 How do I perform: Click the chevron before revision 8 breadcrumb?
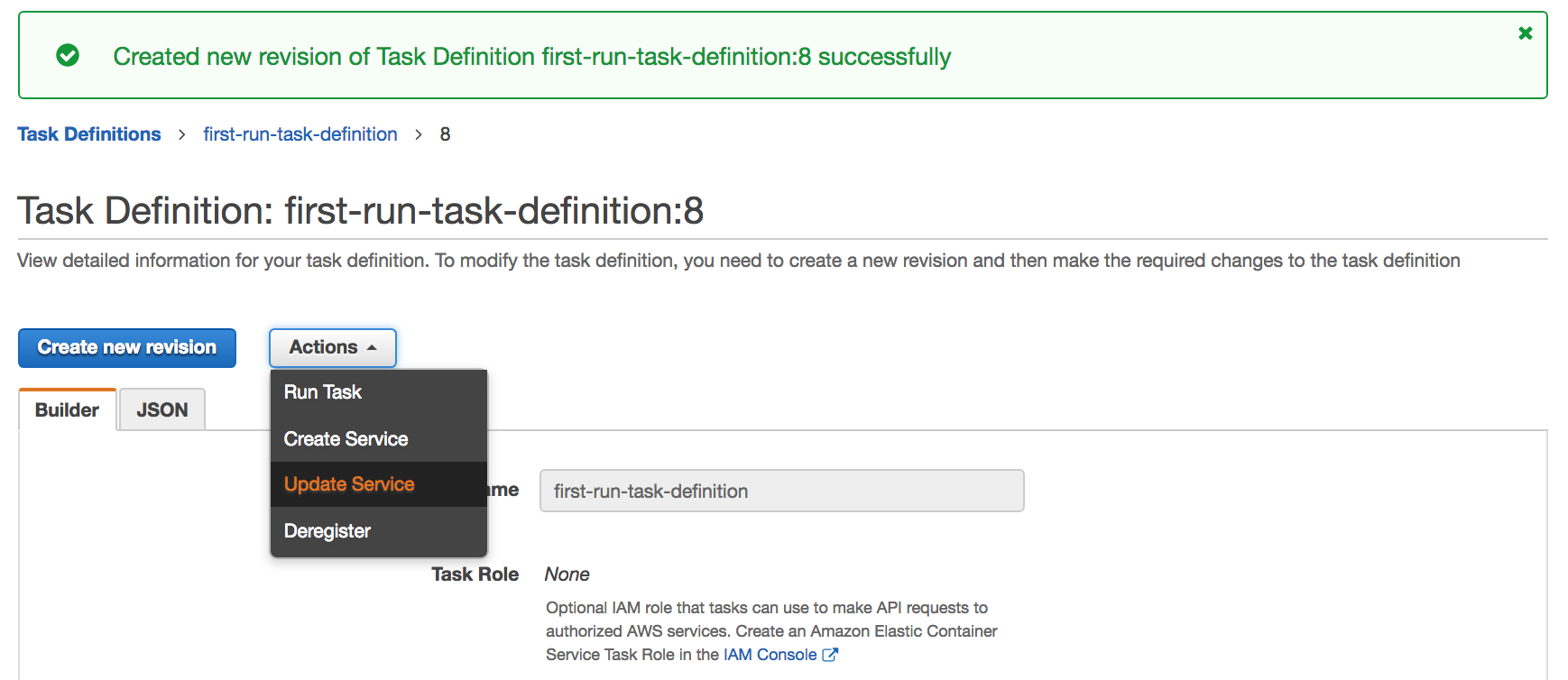[x=419, y=134]
